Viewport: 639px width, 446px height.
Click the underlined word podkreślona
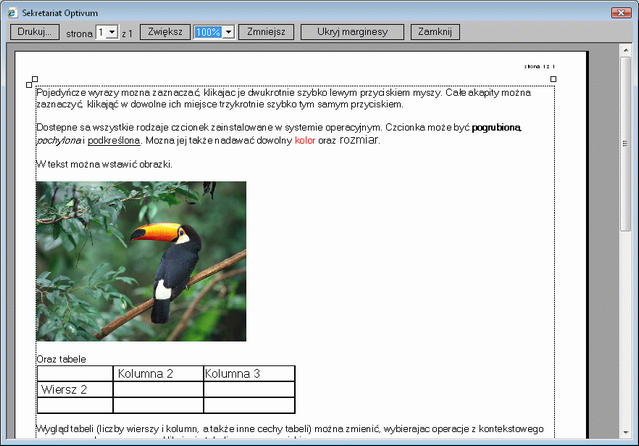pyautogui.click(x=114, y=141)
